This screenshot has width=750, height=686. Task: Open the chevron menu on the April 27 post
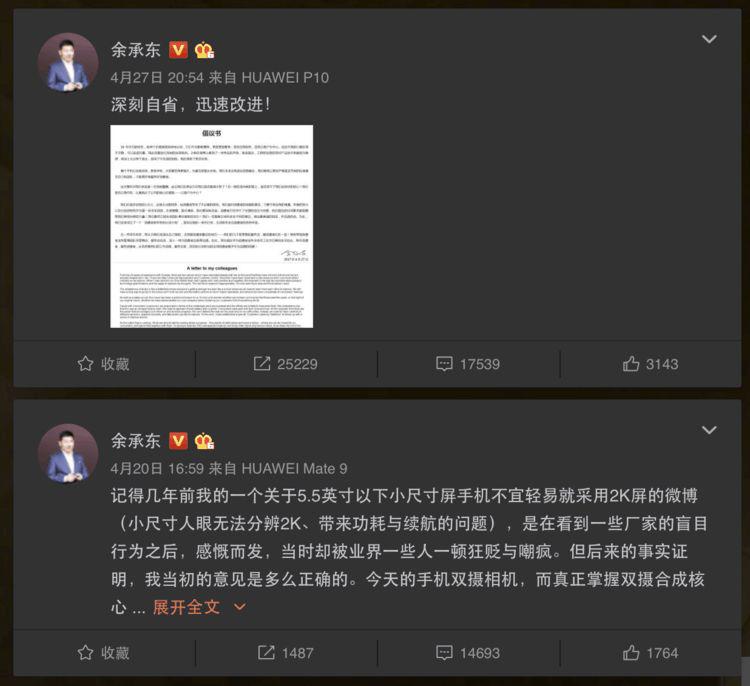[709, 39]
